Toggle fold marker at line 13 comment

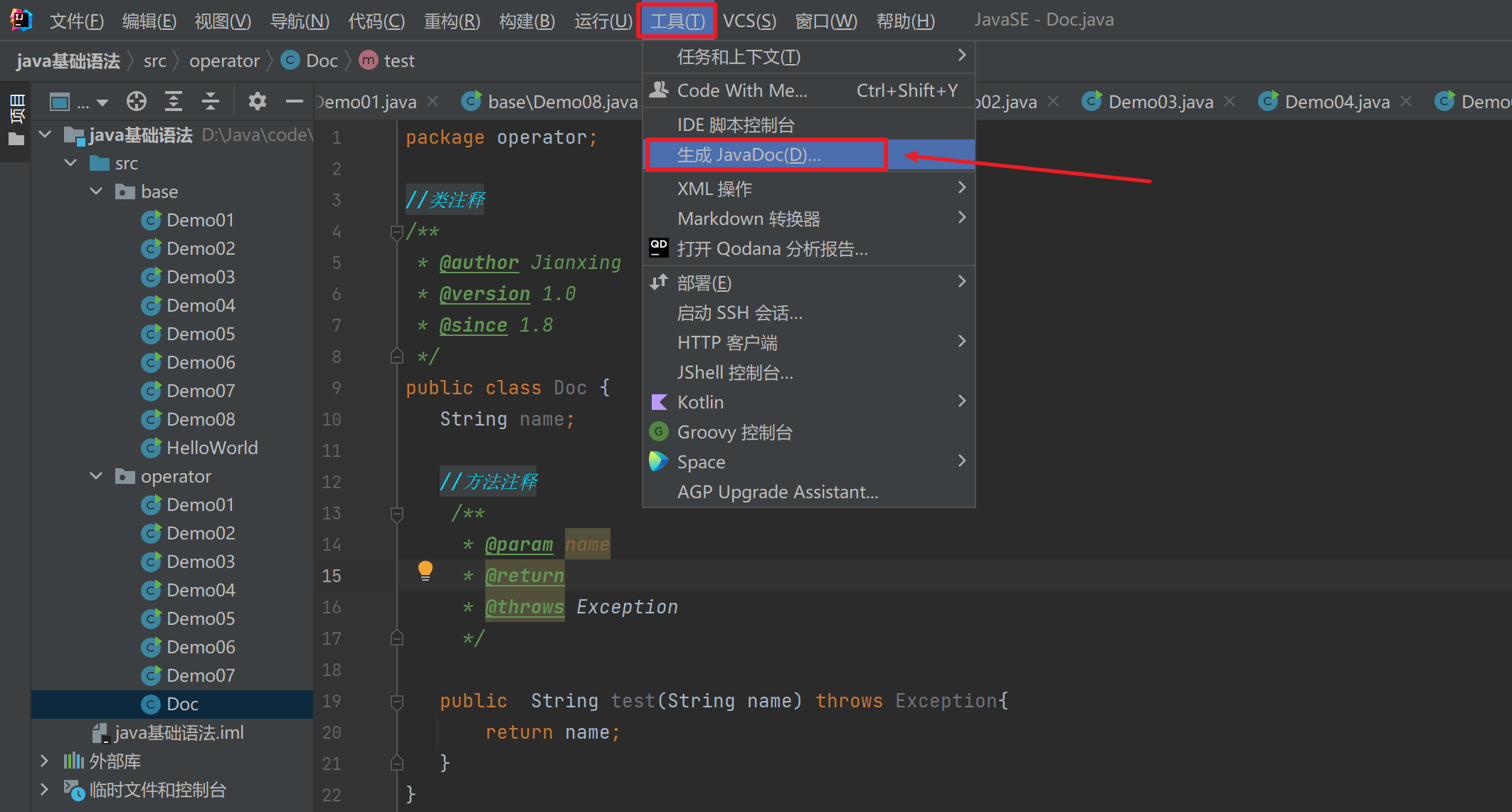pyautogui.click(x=397, y=513)
